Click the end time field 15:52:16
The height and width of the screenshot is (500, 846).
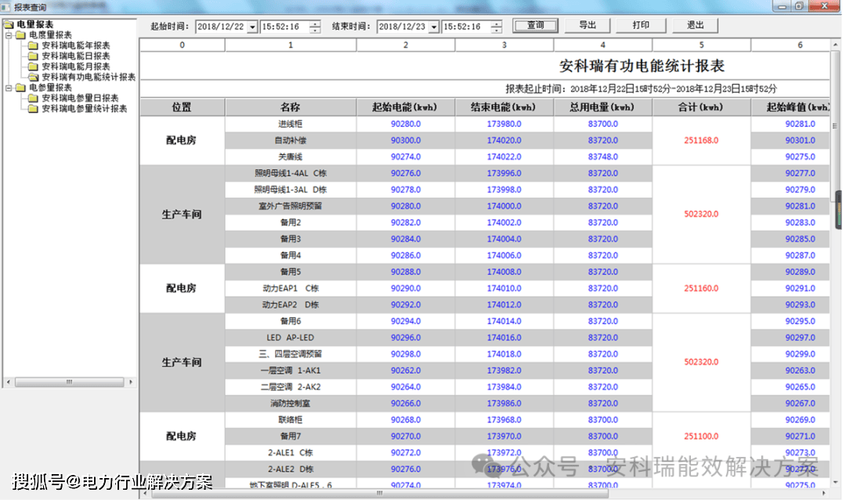click(467, 26)
